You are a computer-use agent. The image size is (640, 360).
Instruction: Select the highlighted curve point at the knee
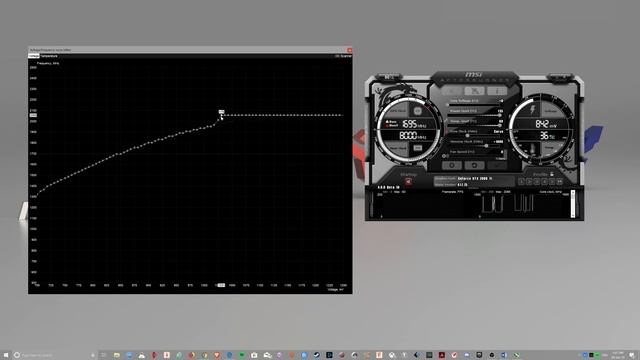coord(222,116)
